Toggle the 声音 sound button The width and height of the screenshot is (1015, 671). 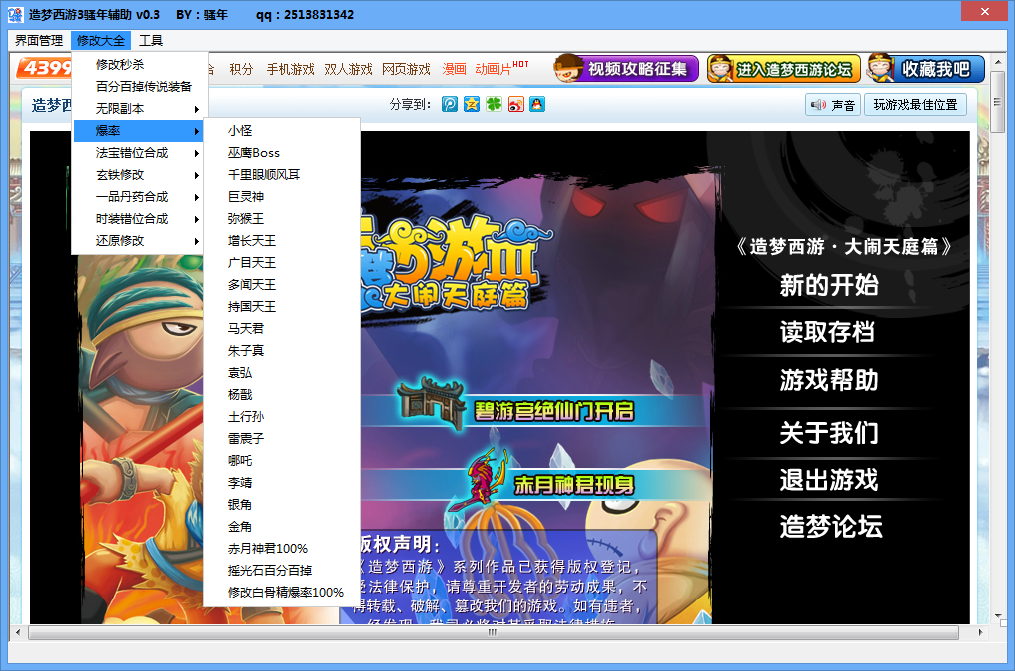pos(832,105)
